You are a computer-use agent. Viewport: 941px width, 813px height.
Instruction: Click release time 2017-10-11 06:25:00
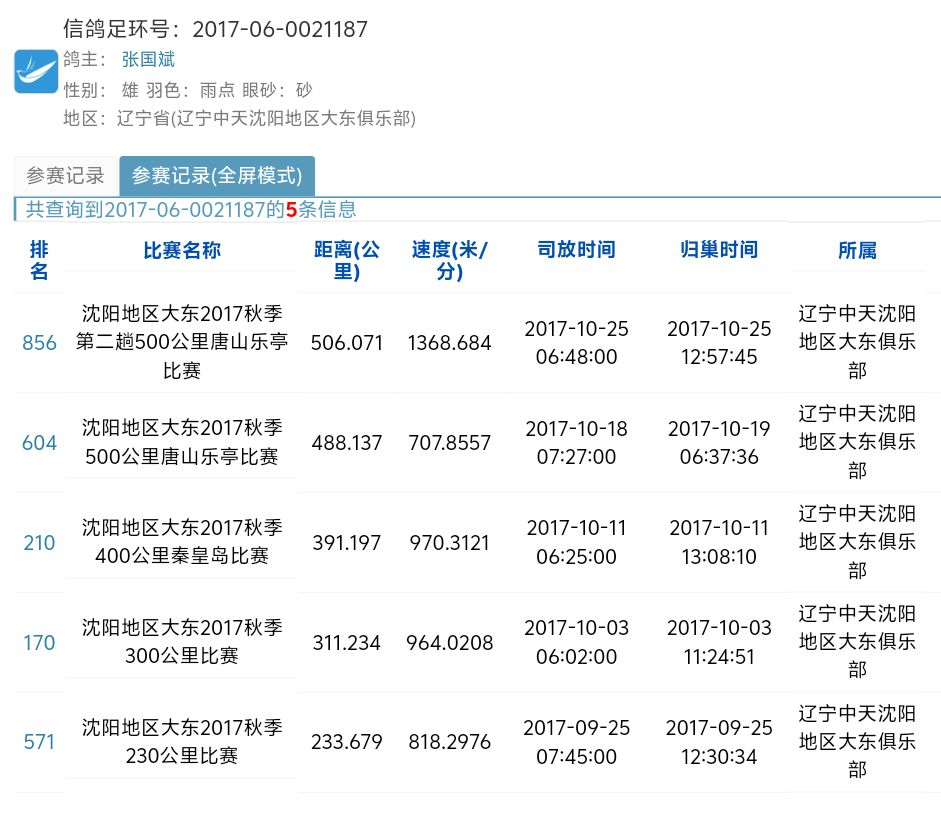(x=576, y=542)
